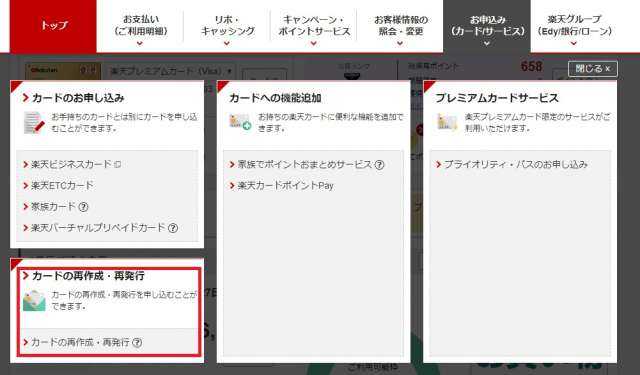This screenshot has width=640, height=375.
Task: Open the リボ・キャッシング menu
Action: (227, 26)
